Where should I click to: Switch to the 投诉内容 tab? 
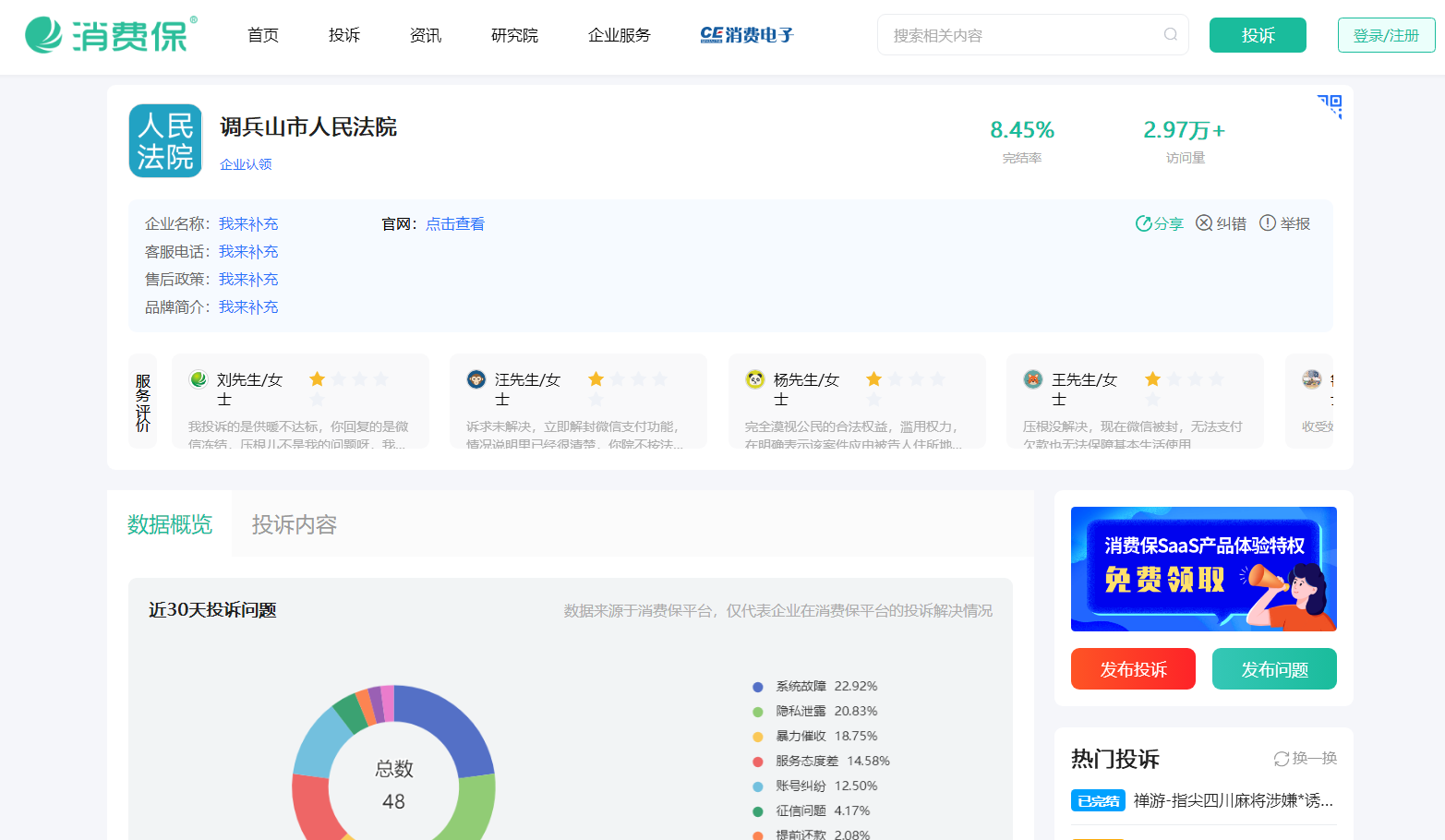pos(295,524)
